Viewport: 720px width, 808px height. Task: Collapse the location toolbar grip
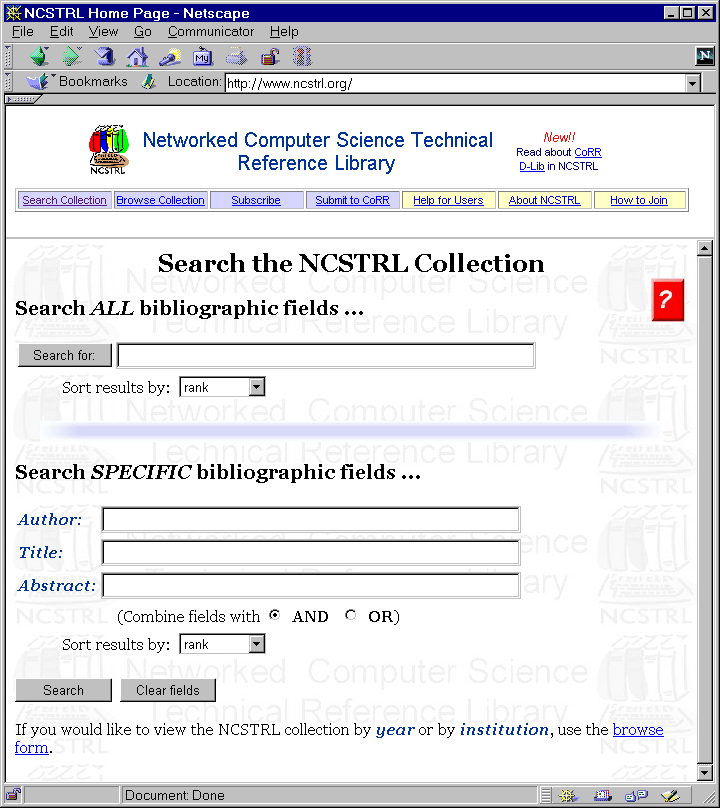click(x=8, y=82)
